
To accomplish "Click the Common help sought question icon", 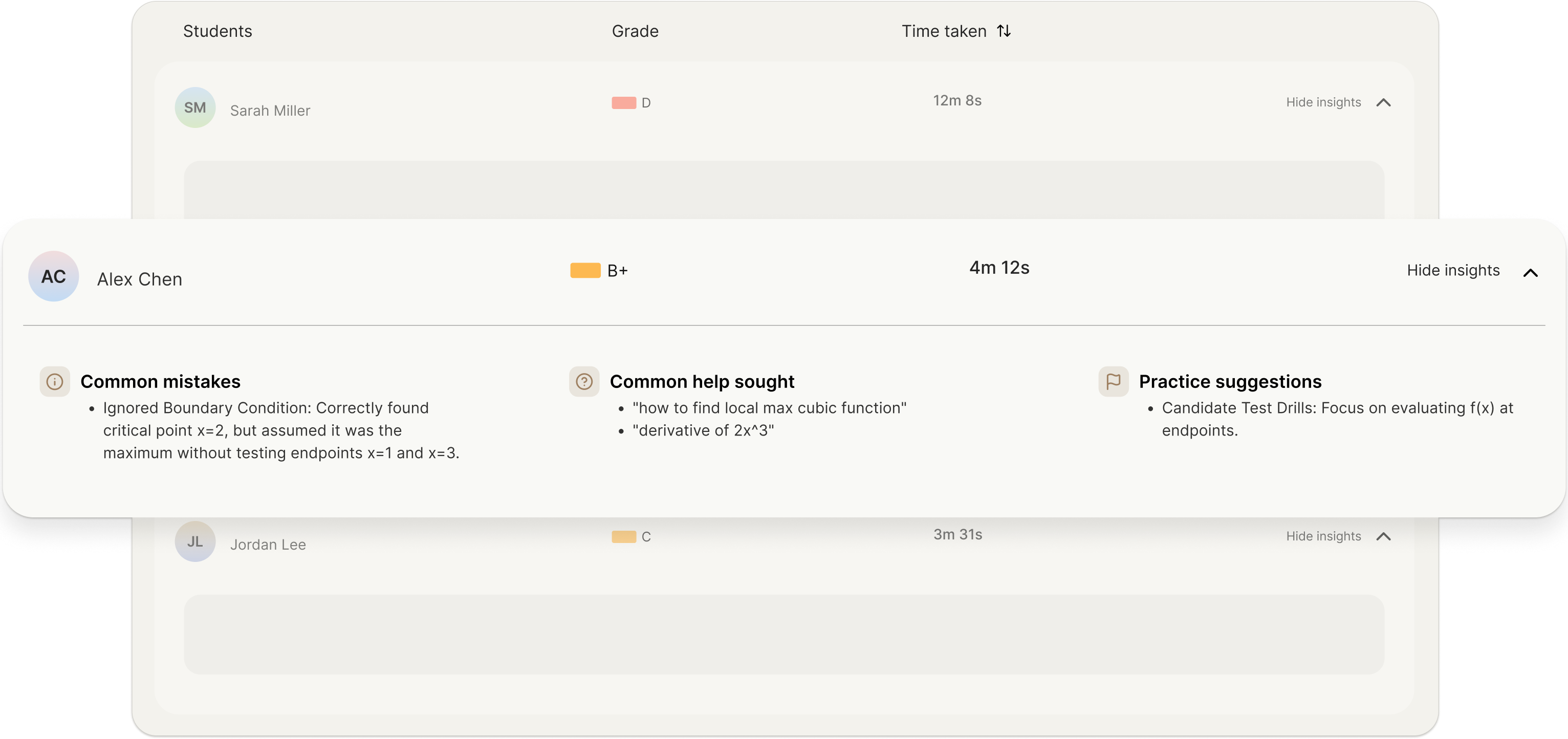I will tap(584, 382).
